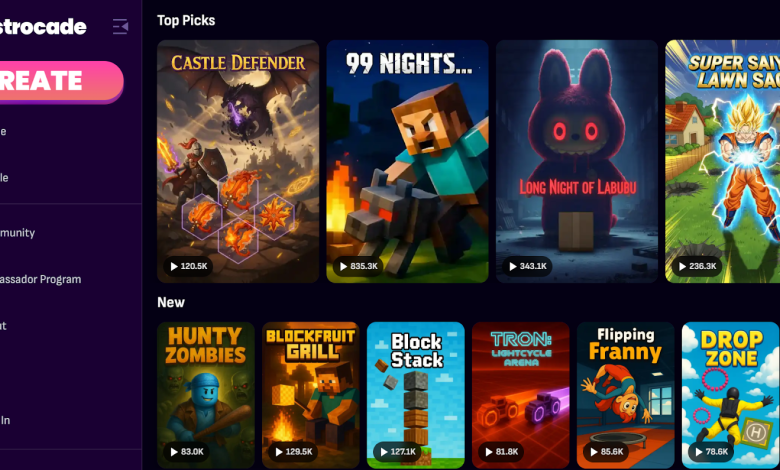This screenshot has width=780, height=470.
Task: Click the 835.3K play count badge
Action: [358, 266]
